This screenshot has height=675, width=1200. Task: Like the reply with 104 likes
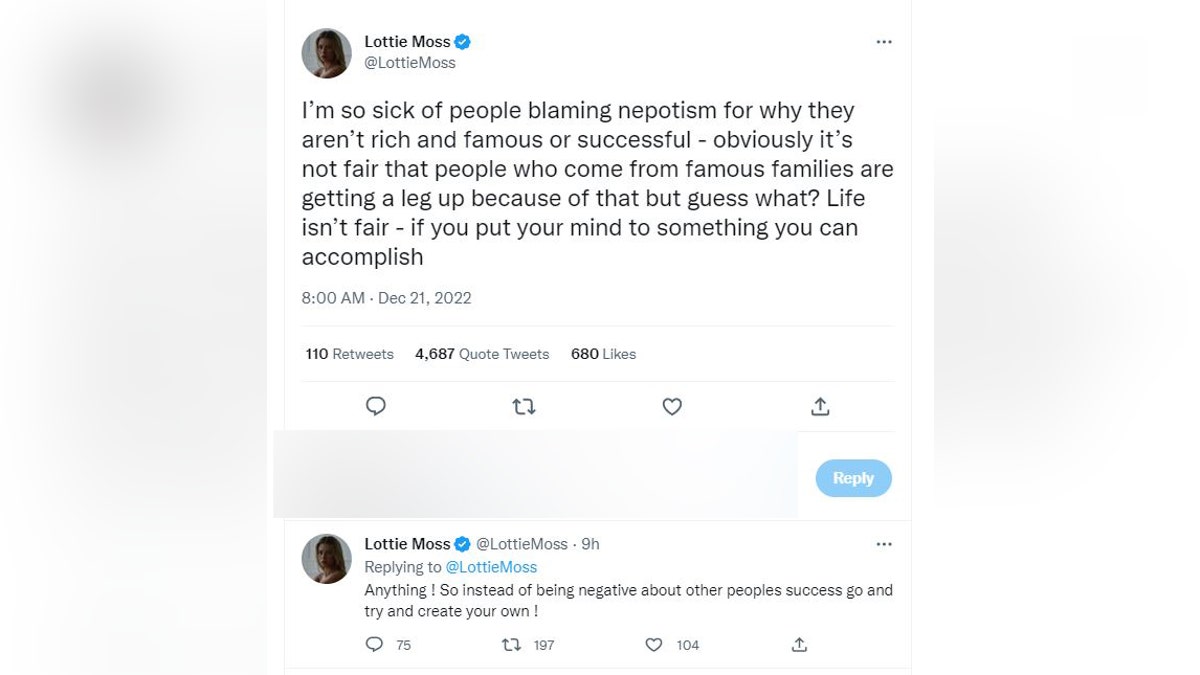pos(654,645)
